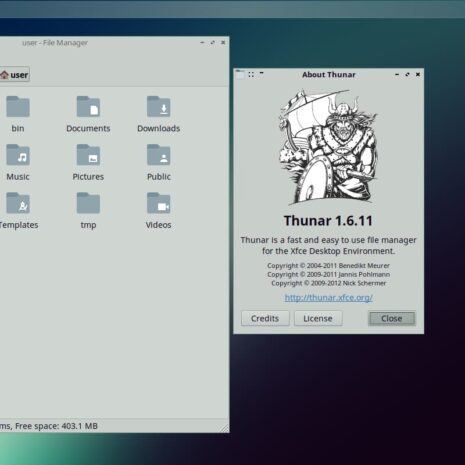Close About Thunar via titlebar X

click(418, 75)
